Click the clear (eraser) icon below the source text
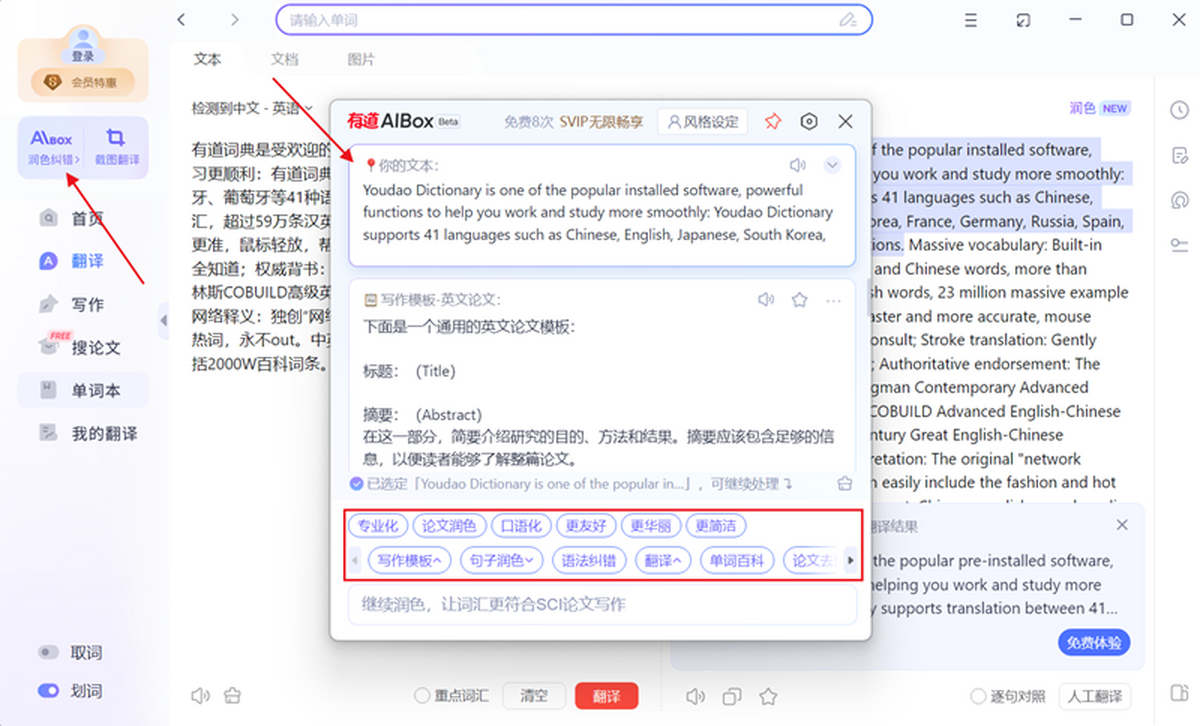 point(233,695)
